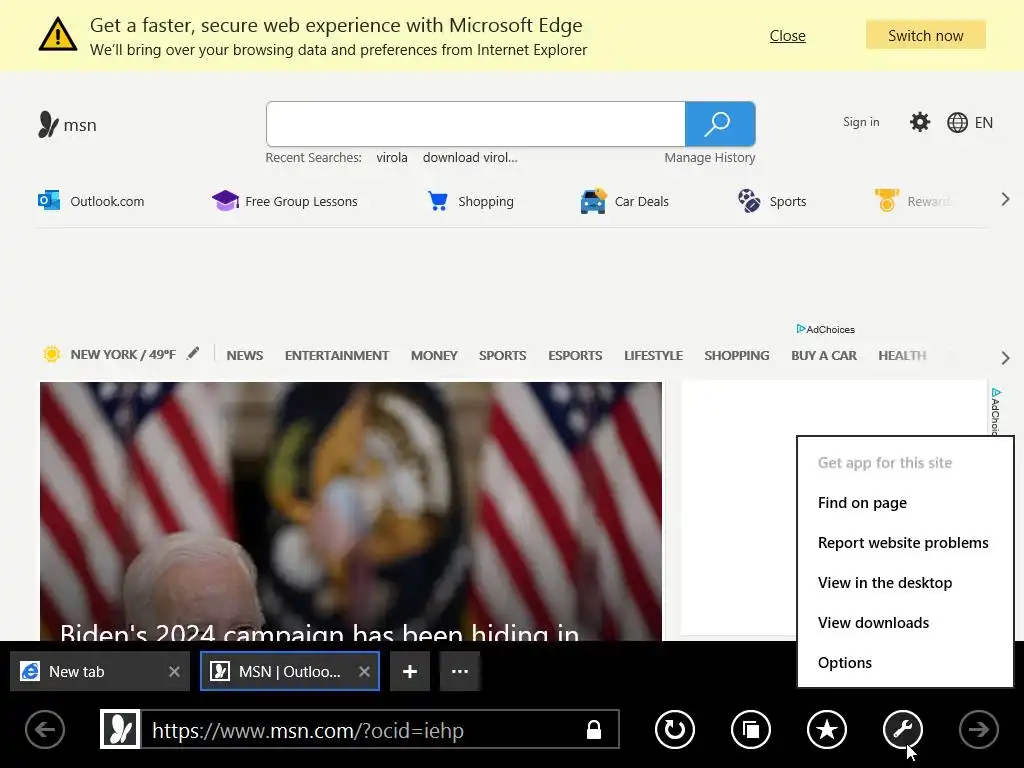Select Report website problems
Viewport: 1024px width, 768px height.
coord(905,543)
